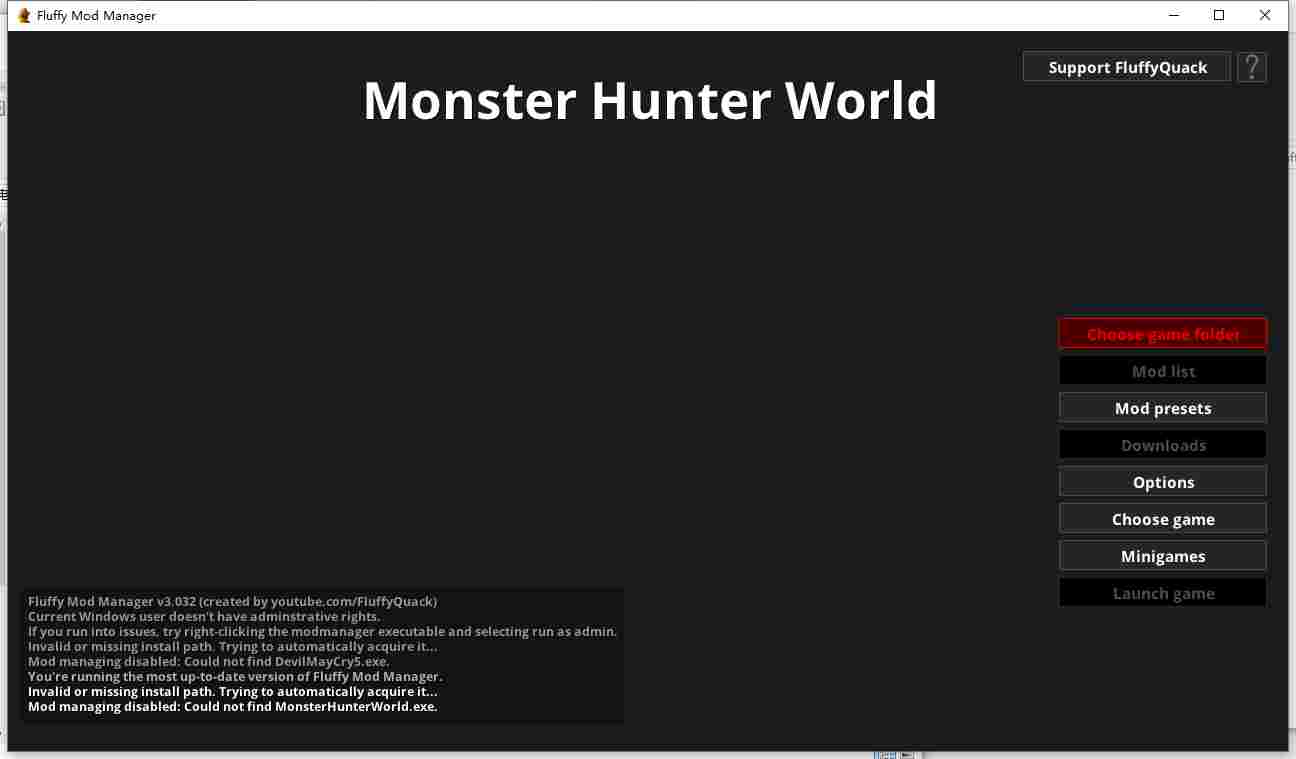Click the 'most up-to-date version' log line
The image size is (1296, 759).
pyautogui.click(x=235, y=677)
